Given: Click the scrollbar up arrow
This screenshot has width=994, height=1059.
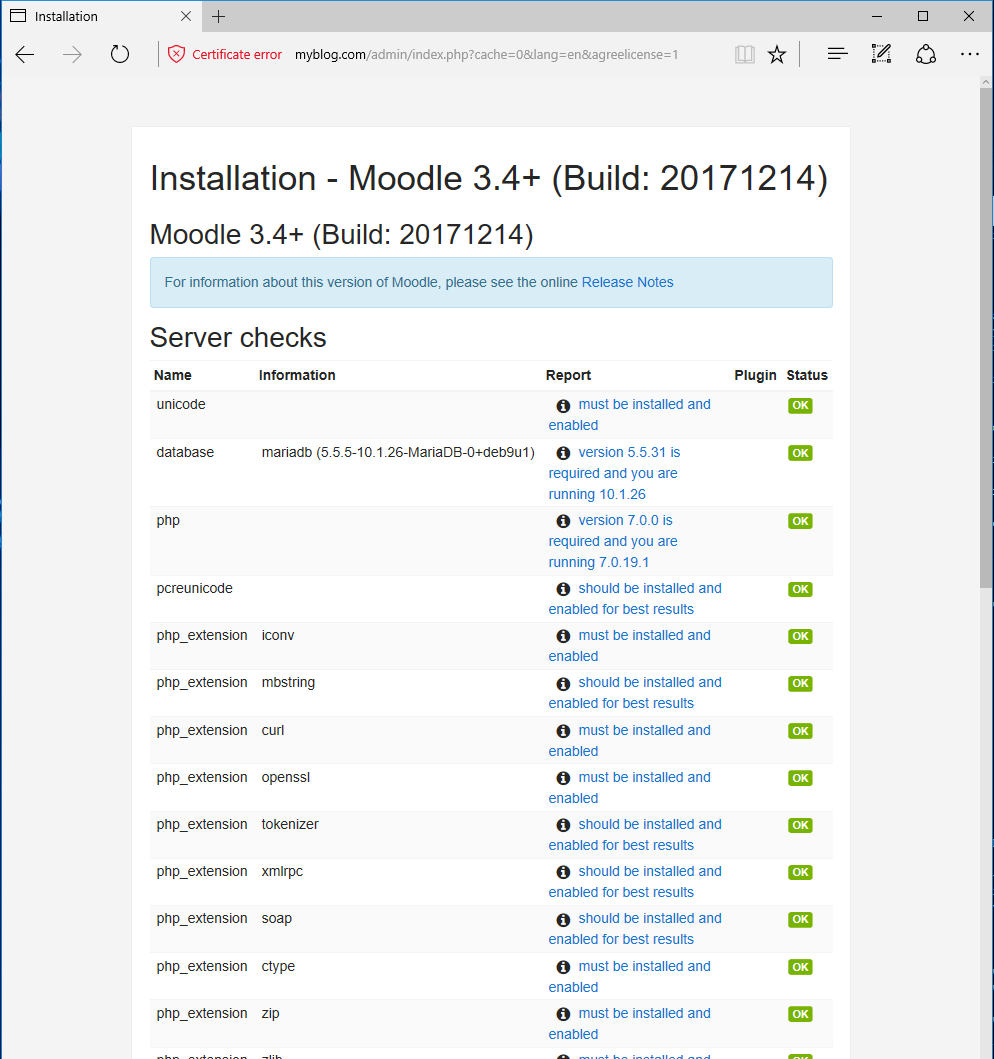Looking at the screenshot, I should coord(986,82).
